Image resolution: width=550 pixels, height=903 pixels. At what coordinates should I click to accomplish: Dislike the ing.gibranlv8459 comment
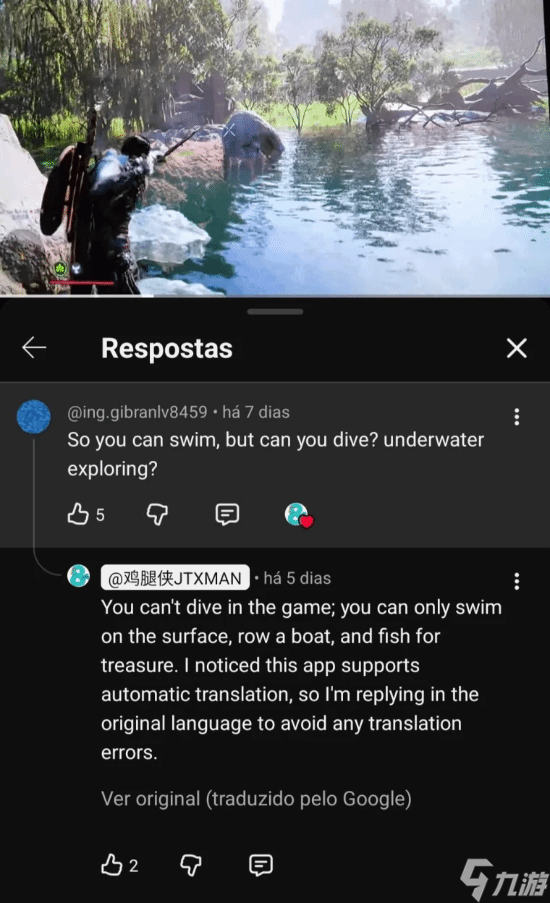(157, 514)
